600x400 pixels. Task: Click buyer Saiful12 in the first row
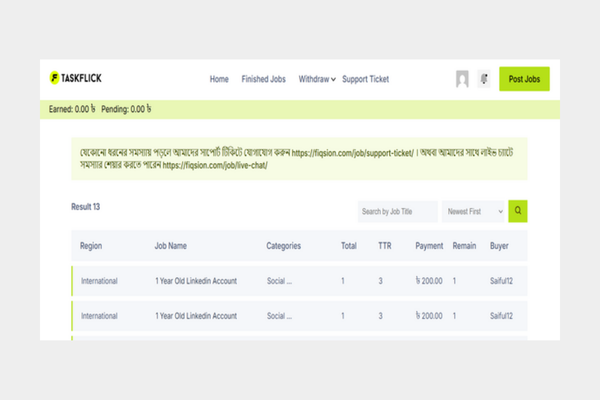pyautogui.click(x=501, y=281)
